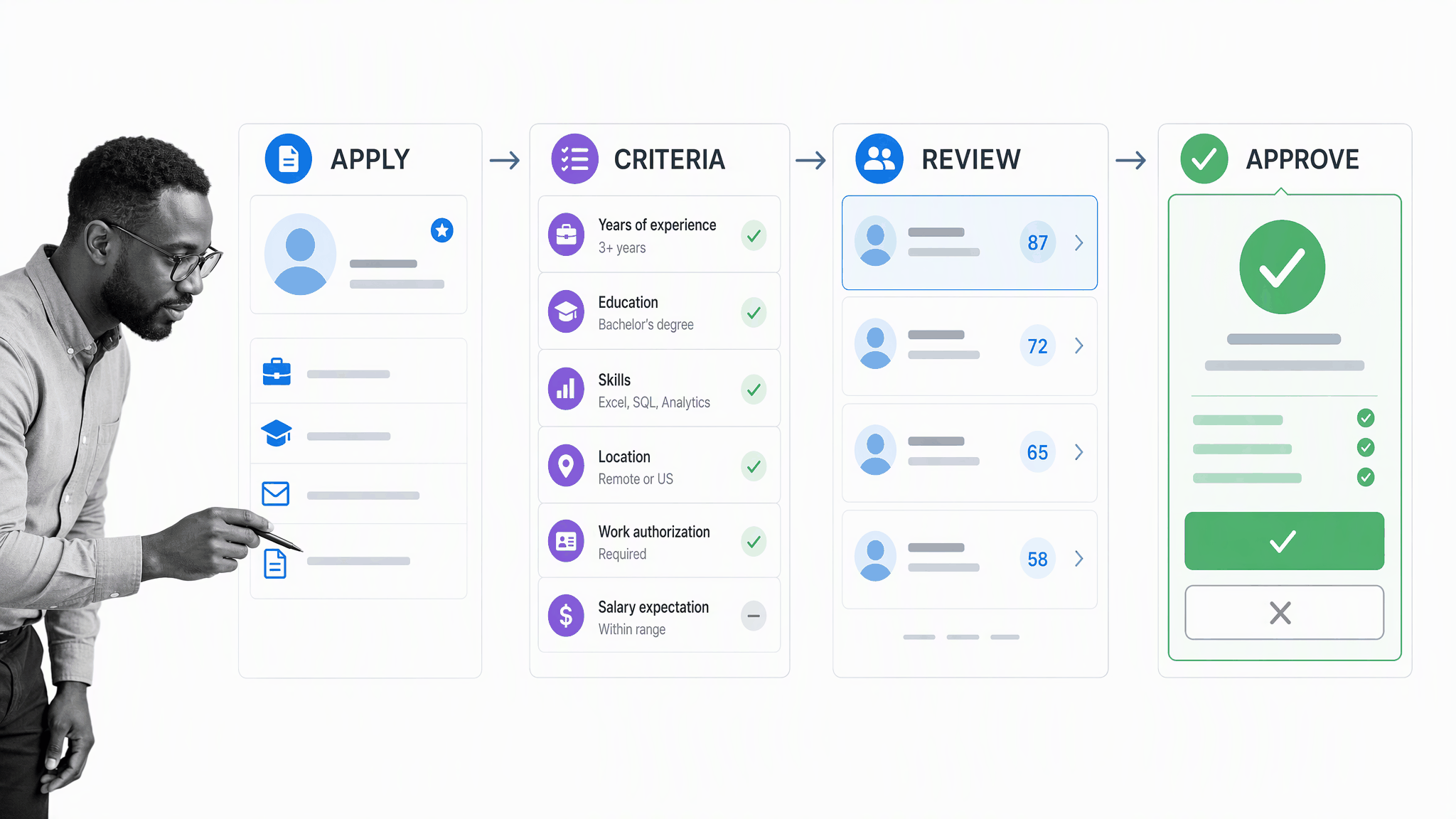The width and height of the screenshot is (1456, 819).
Task: Toggle the Salary expectation dash indicator
Action: pos(754,616)
